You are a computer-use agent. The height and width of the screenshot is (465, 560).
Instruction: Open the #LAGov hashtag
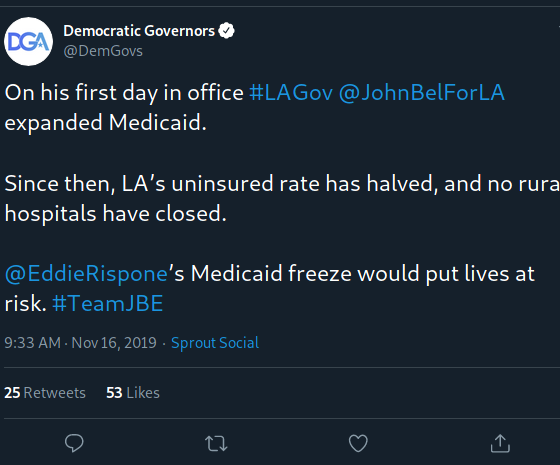tap(291, 92)
